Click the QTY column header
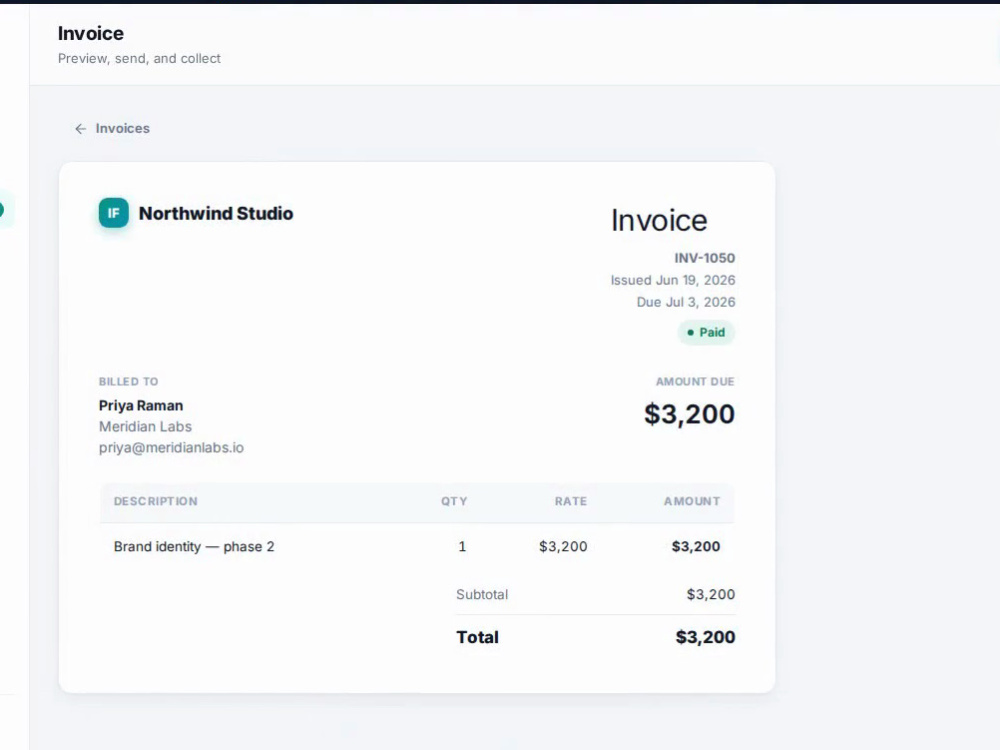Image resolution: width=1000 pixels, height=750 pixels. point(454,501)
